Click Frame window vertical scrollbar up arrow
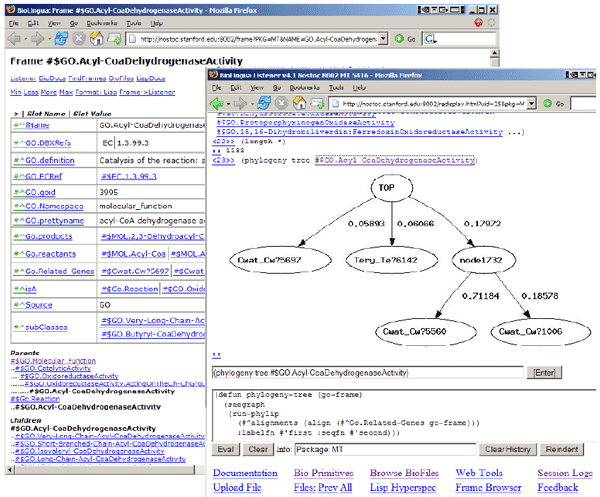 (x=494, y=53)
